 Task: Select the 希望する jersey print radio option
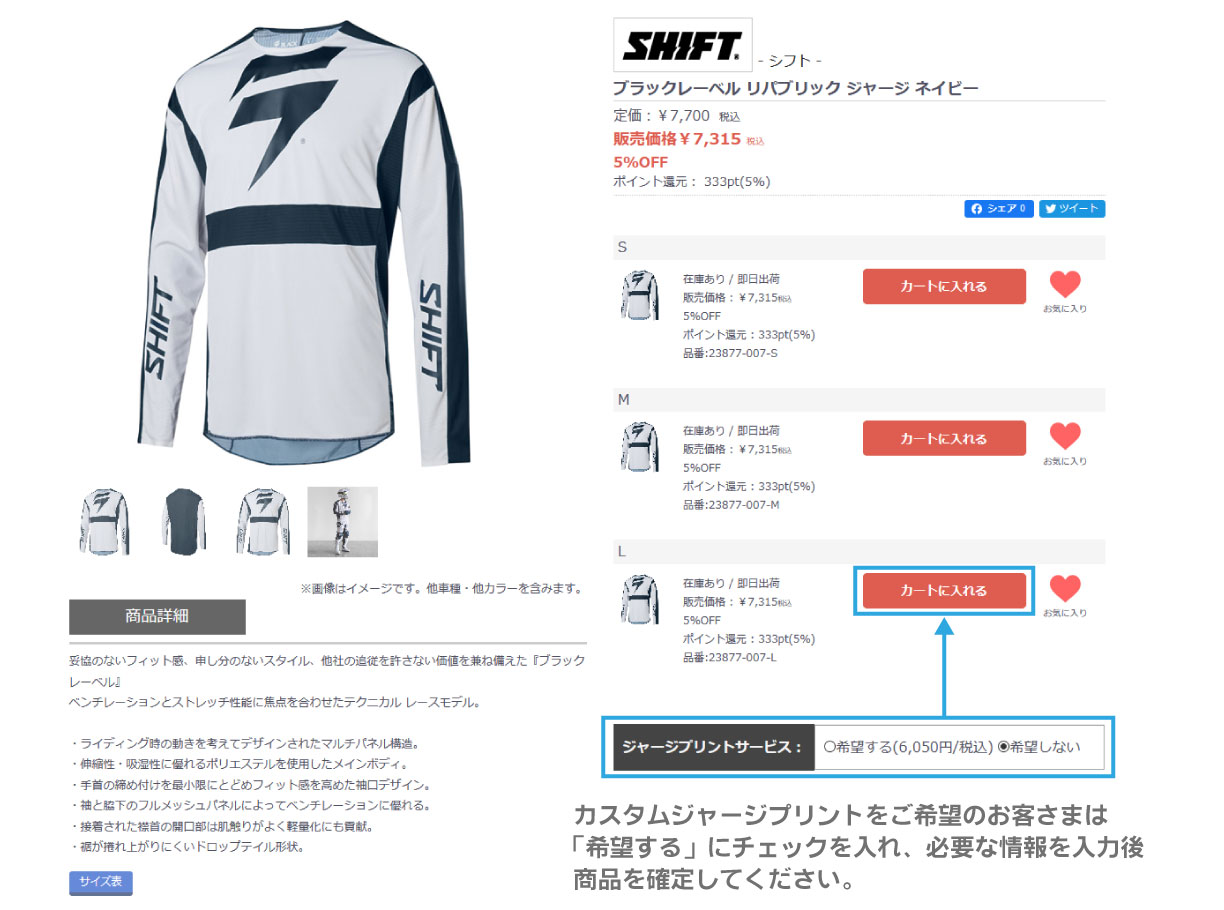(829, 747)
